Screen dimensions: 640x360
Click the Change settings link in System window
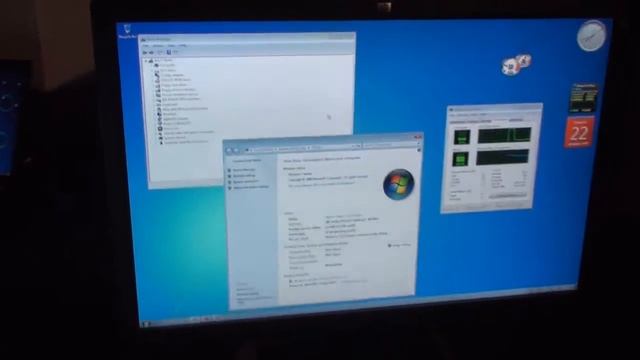399,245
